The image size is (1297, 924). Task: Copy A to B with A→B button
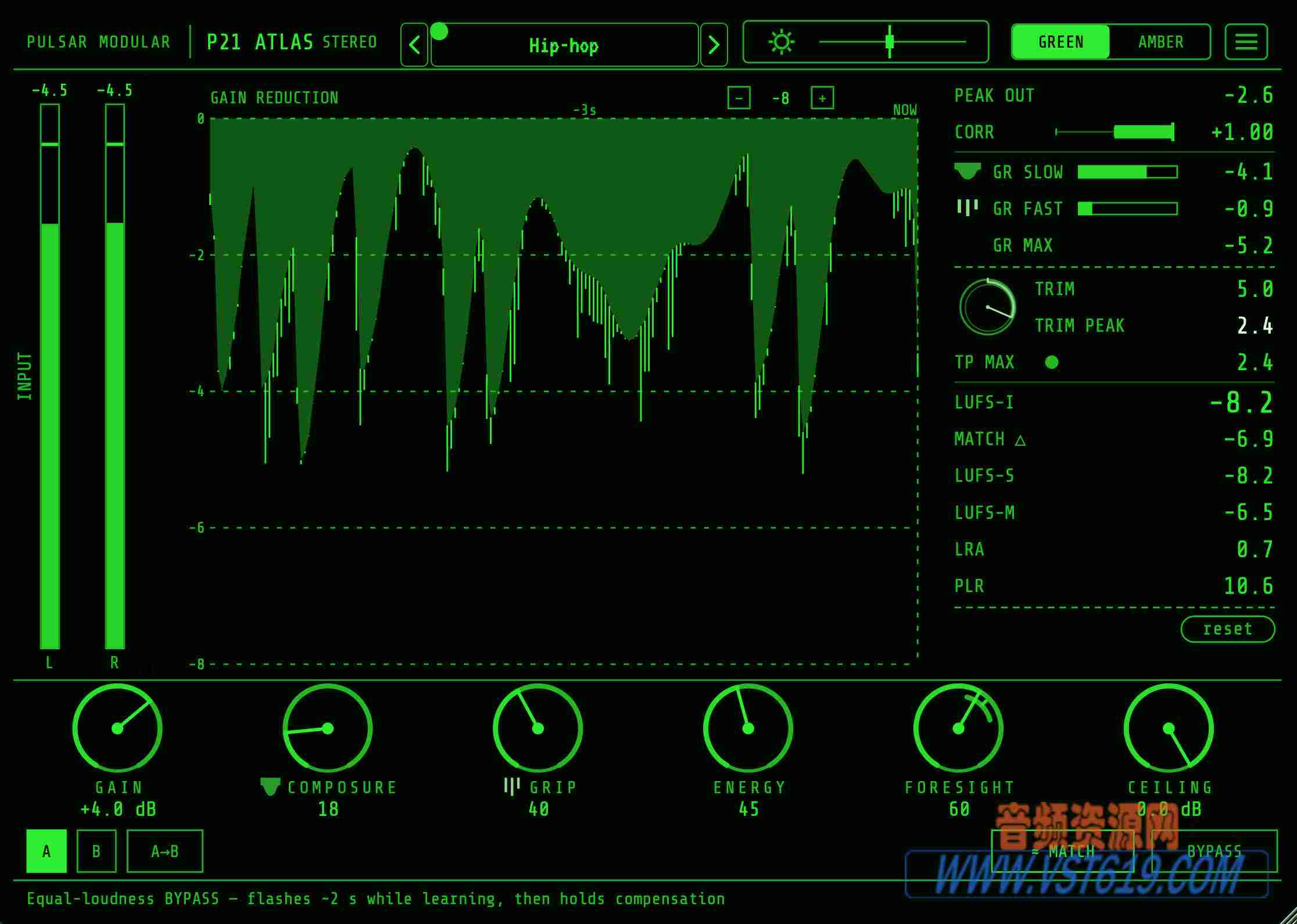pyautogui.click(x=165, y=851)
